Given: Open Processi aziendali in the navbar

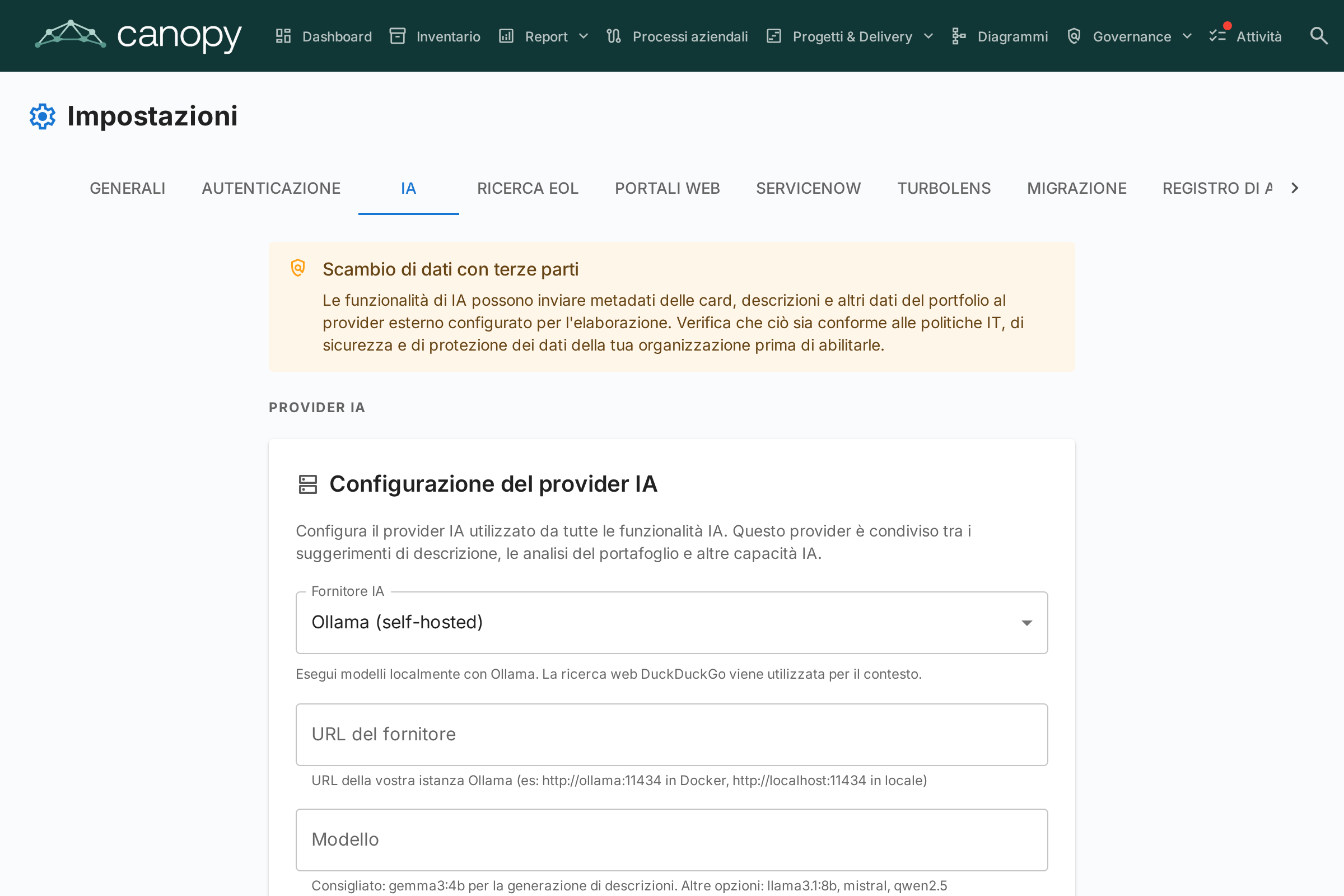Looking at the screenshot, I should [x=677, y=36].
